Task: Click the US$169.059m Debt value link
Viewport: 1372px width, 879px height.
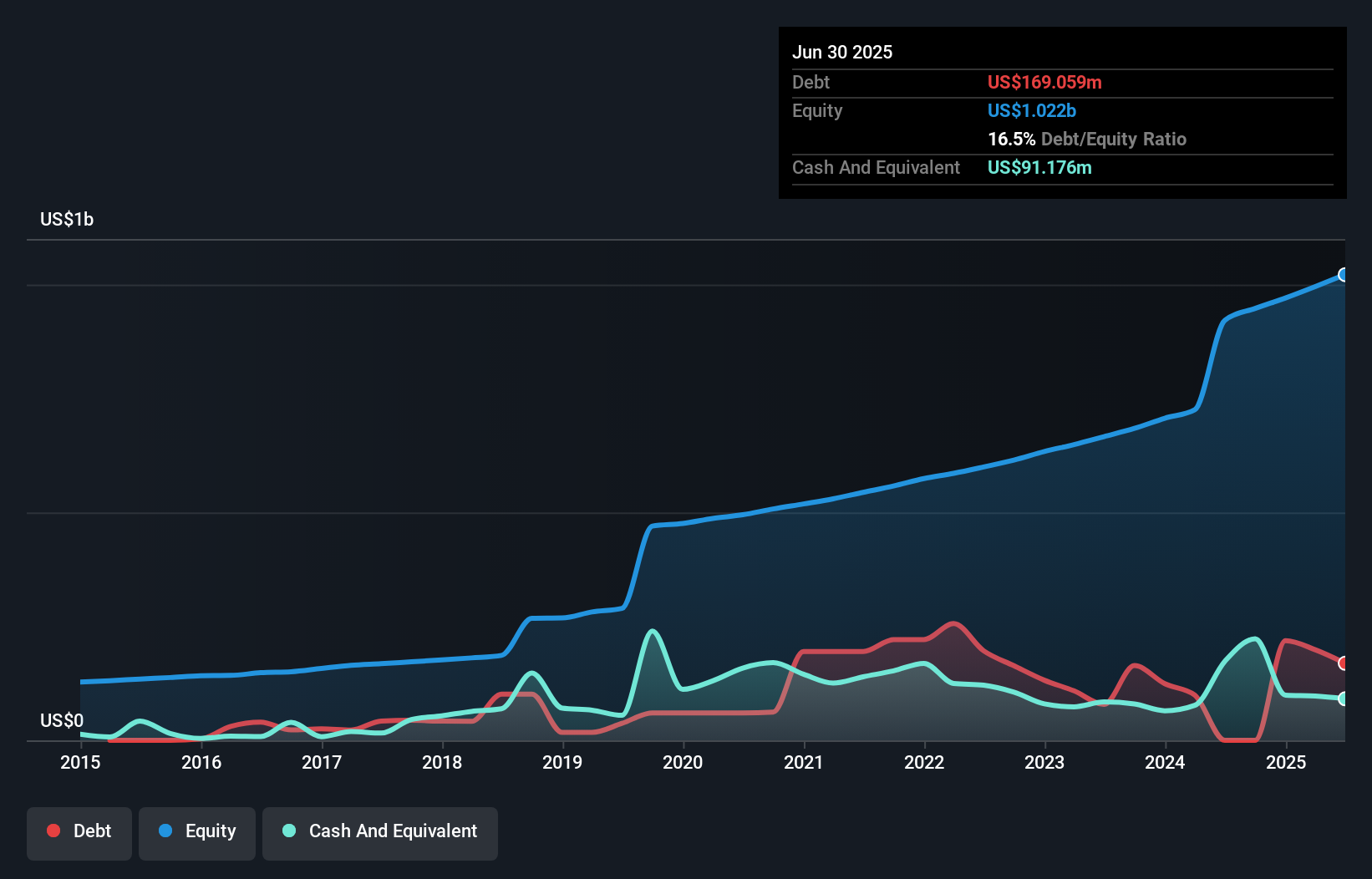Action: tap(1044, 83)
